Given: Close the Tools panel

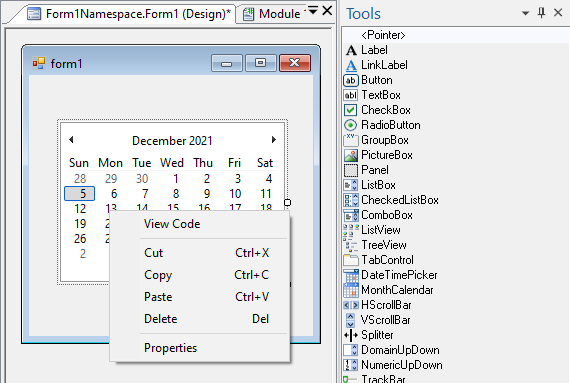Looking at the screenshot, I should coord(558,13).
